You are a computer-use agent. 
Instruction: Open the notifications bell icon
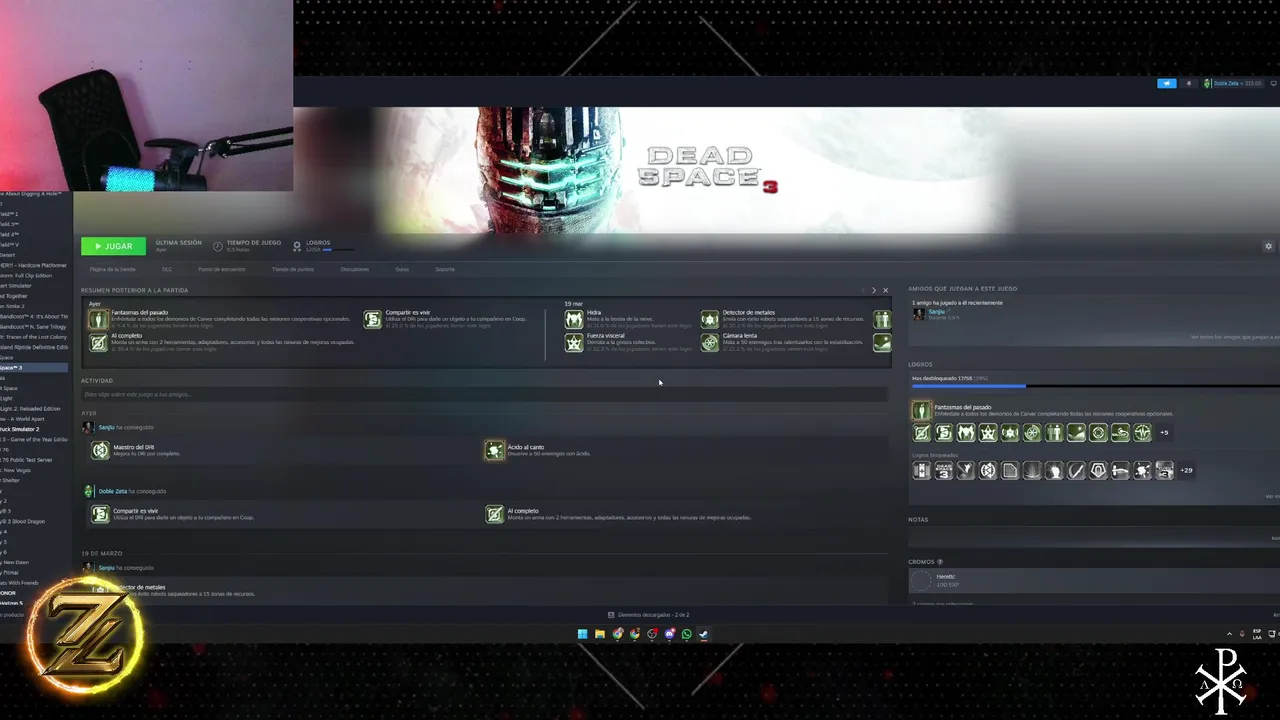(1188, 83)
